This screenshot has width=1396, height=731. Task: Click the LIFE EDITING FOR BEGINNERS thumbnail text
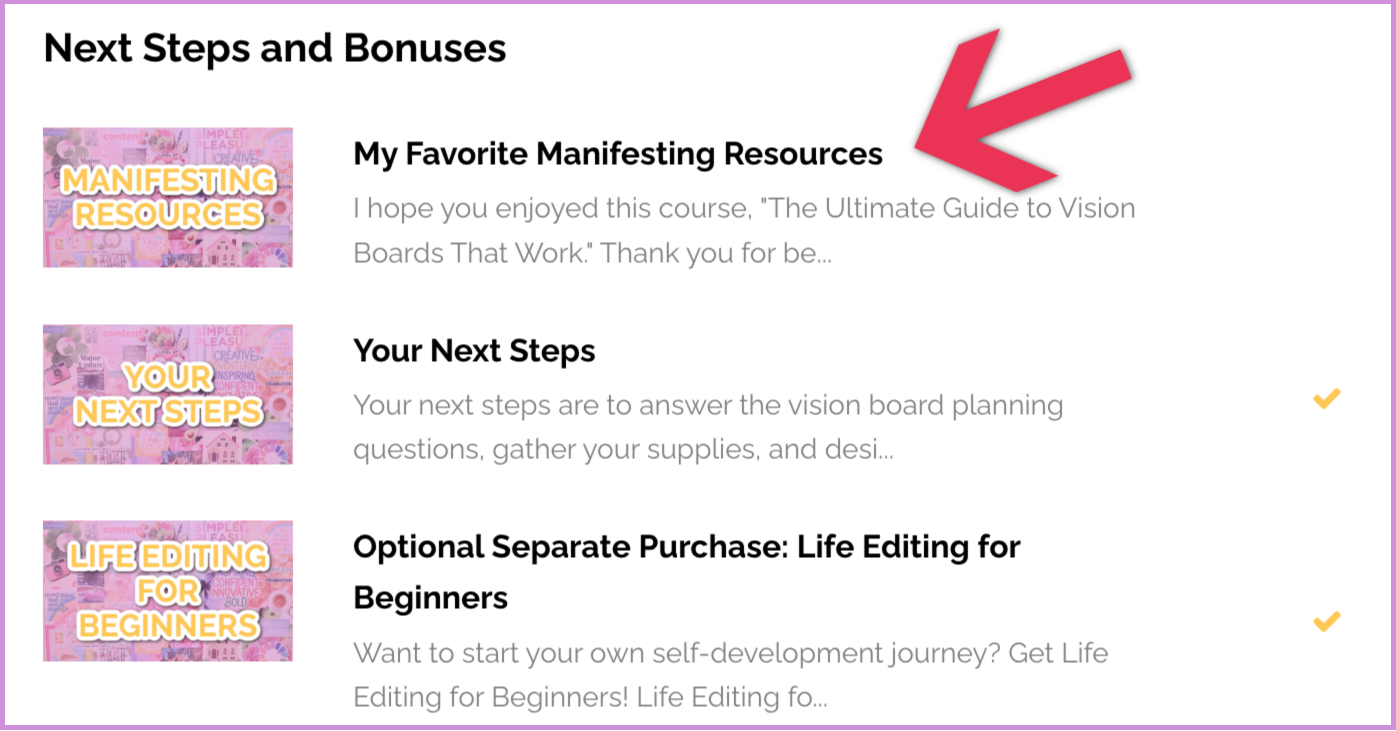click(167, 590)
